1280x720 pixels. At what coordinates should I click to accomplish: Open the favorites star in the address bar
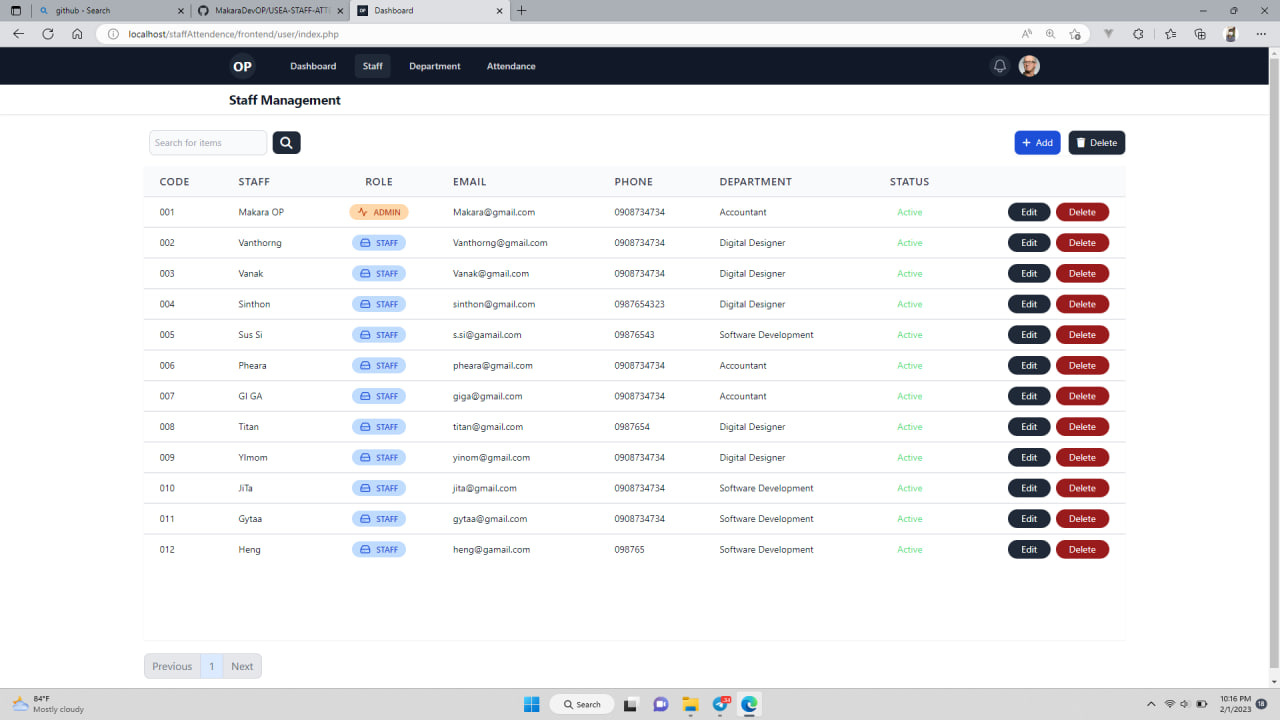coord(1076,33)
